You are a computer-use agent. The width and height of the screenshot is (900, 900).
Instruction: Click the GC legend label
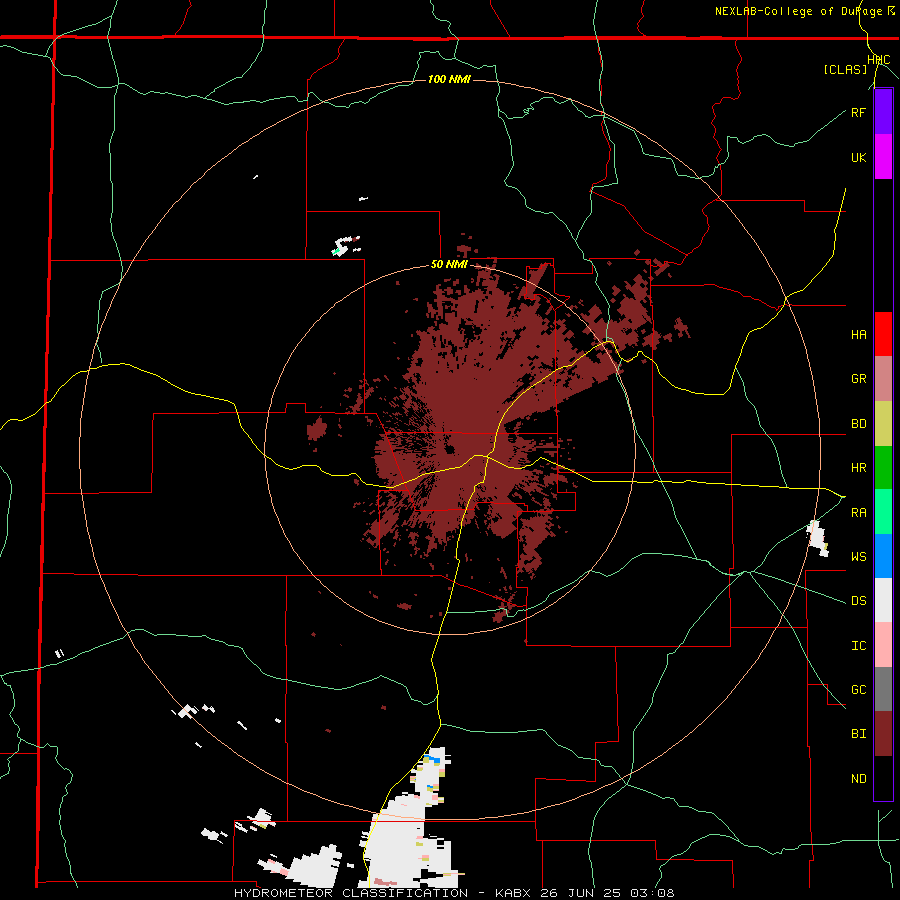click(x=858, y=689)
